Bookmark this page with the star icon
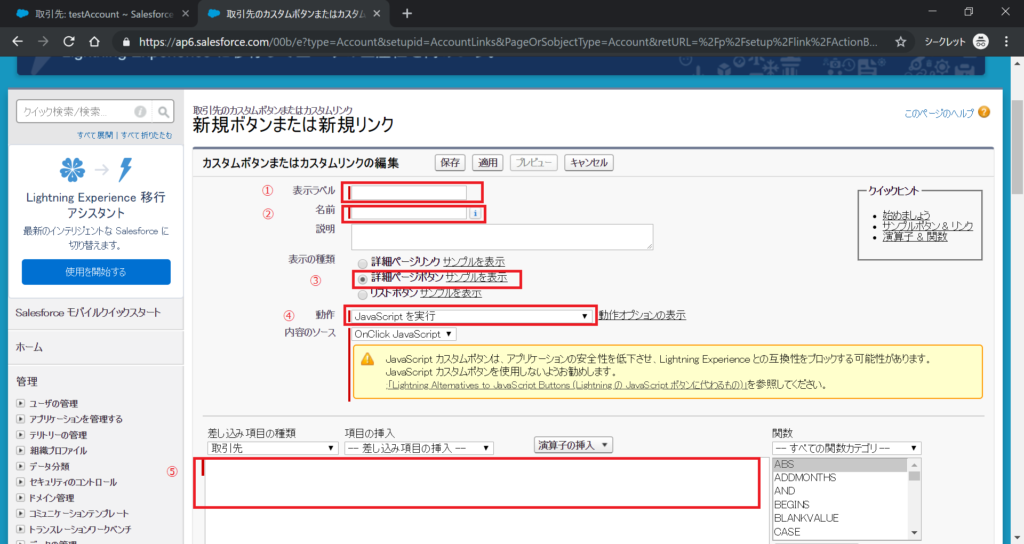This screenshot has width=1024, height=544. click(900, 42)
